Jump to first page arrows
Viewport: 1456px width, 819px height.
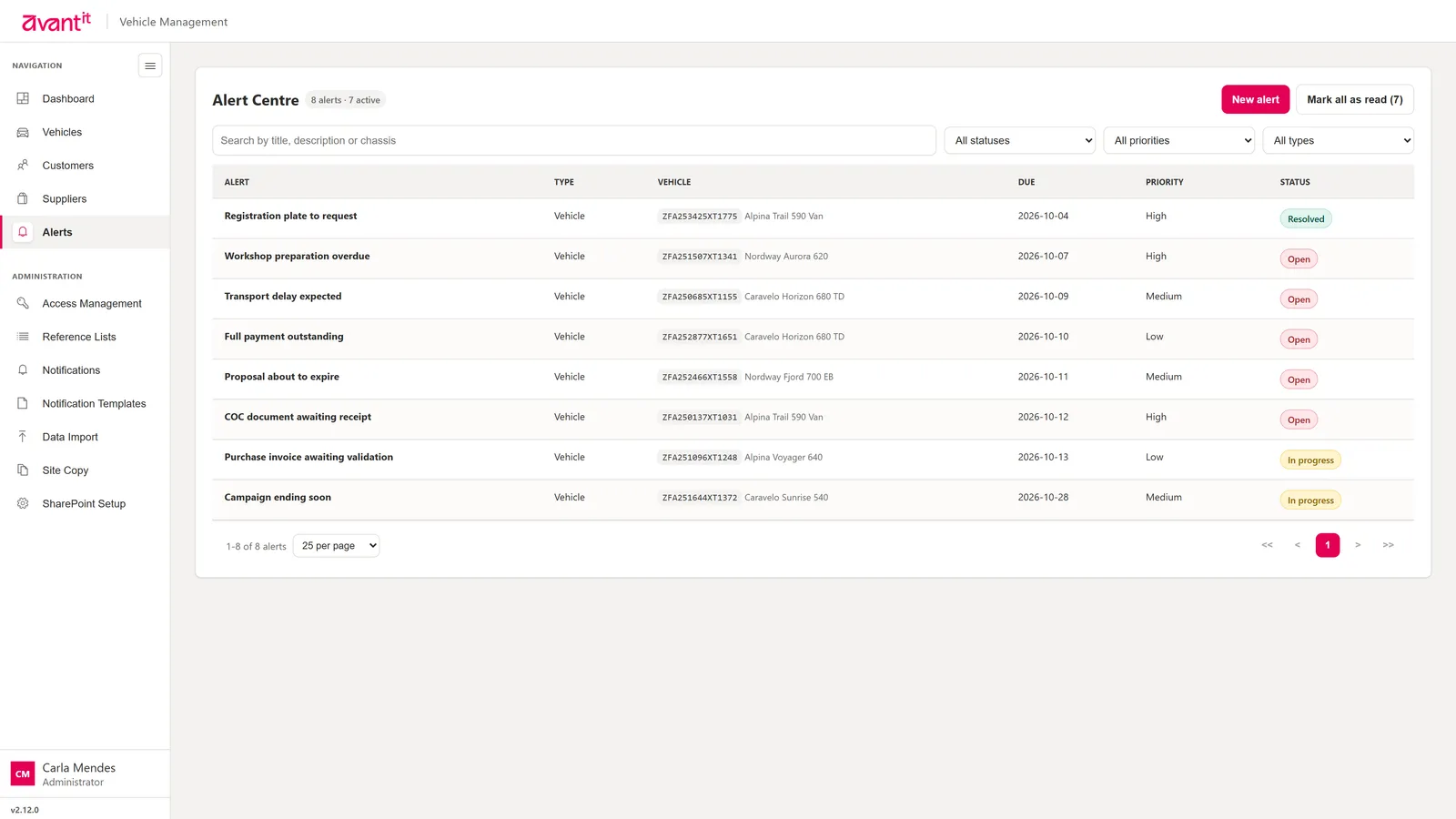click(x=1267, y=545)
